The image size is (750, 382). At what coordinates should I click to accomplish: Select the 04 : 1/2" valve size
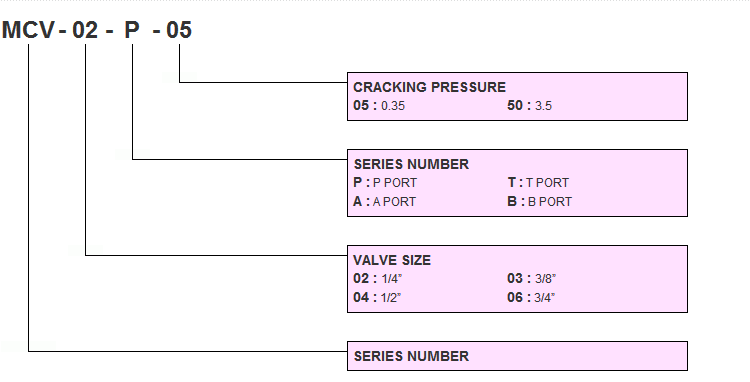377,297
